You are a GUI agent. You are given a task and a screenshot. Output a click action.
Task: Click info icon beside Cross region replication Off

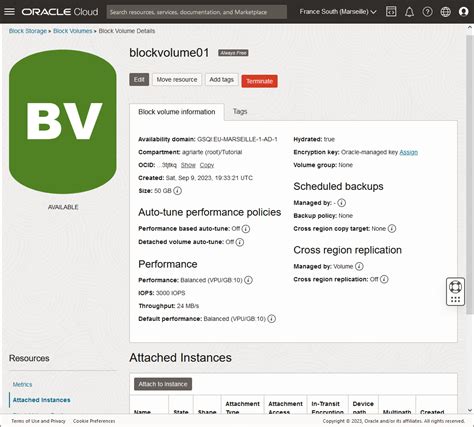(384, 279)
